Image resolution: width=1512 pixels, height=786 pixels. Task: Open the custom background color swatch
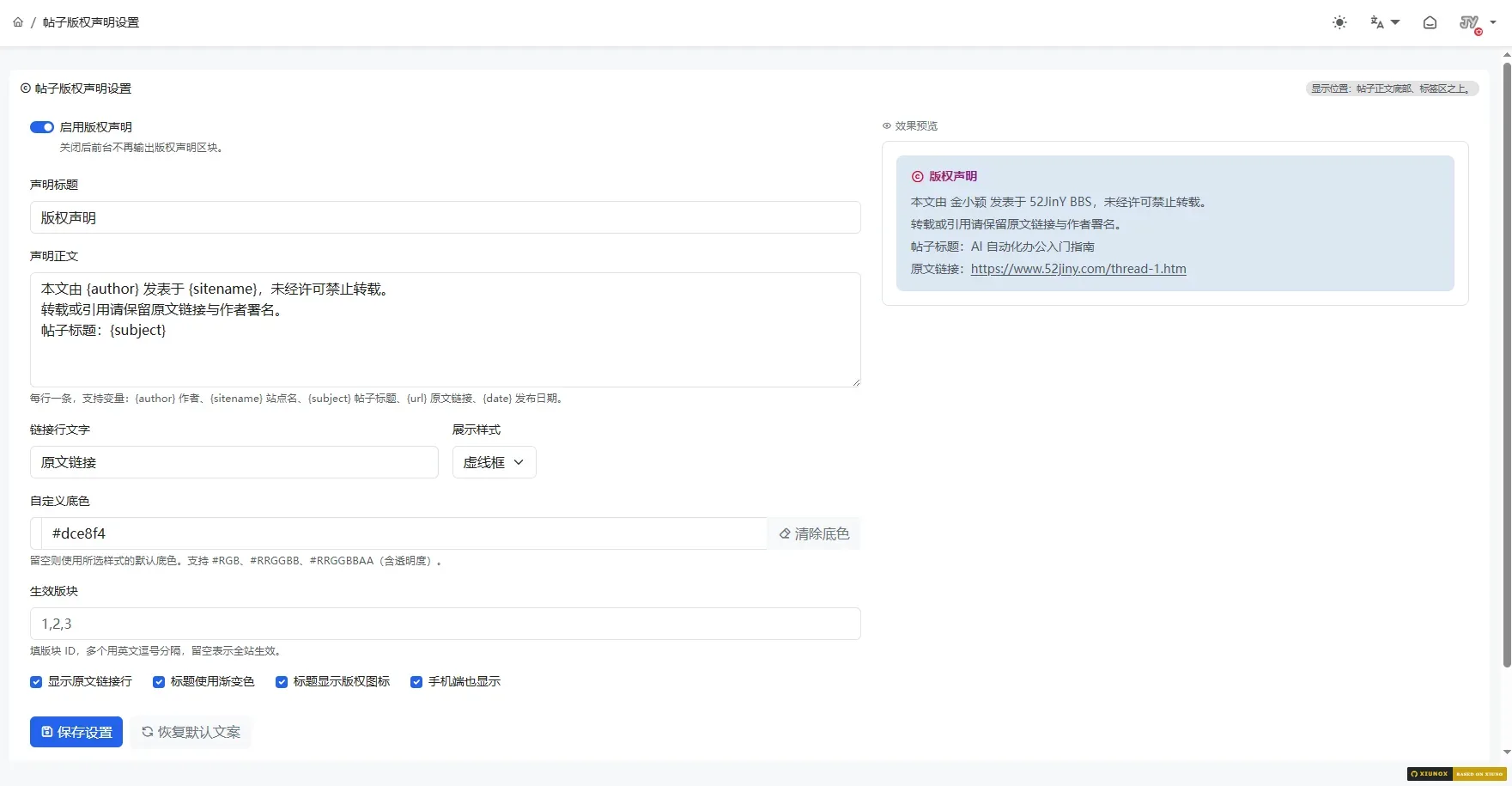pos(36,533)
